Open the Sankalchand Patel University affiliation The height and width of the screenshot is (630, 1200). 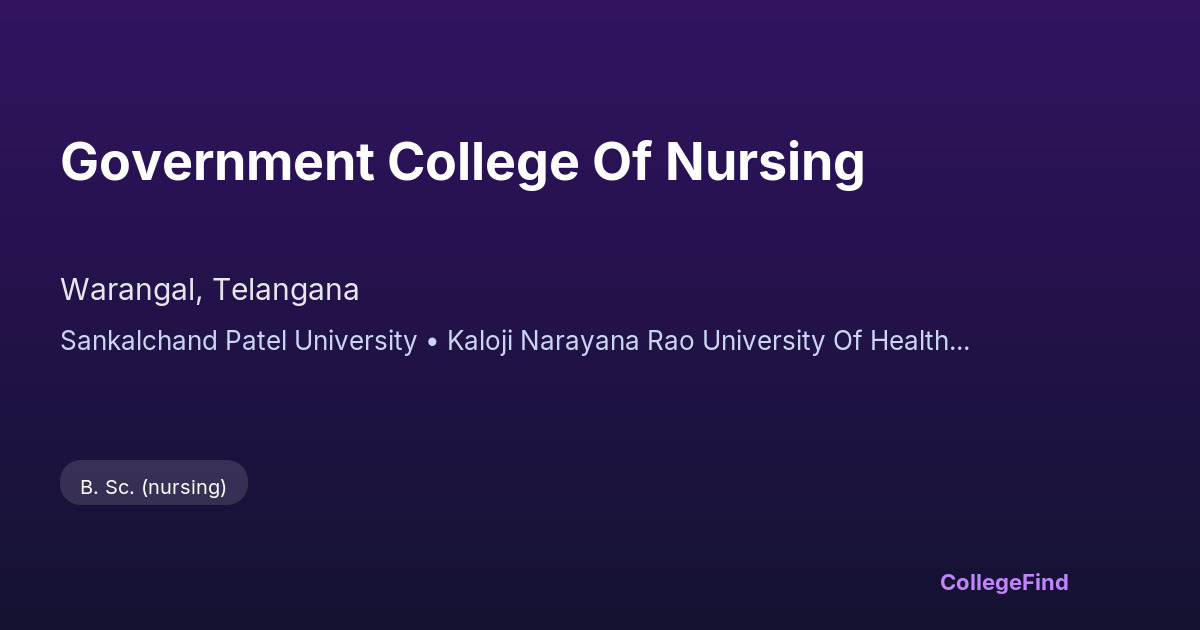(x=238, y=341)
